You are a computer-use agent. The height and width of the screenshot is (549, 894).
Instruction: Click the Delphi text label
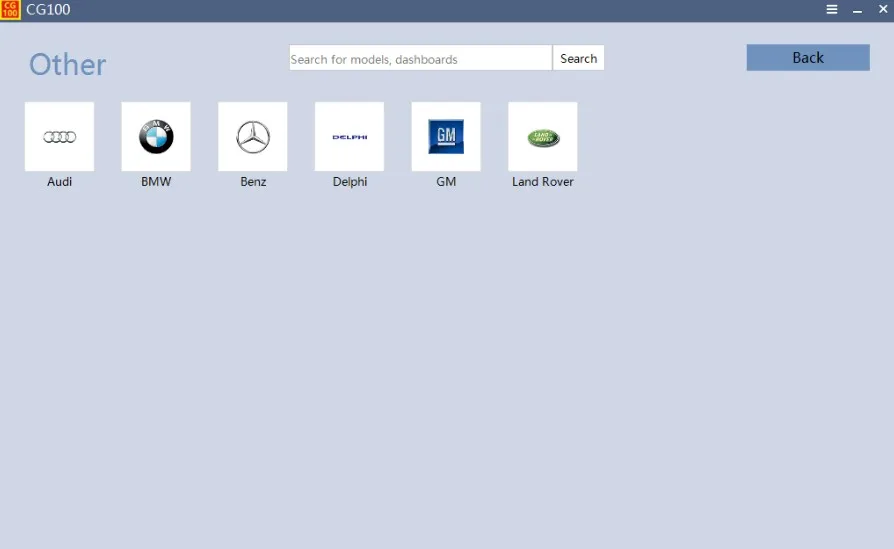point(350,182)
